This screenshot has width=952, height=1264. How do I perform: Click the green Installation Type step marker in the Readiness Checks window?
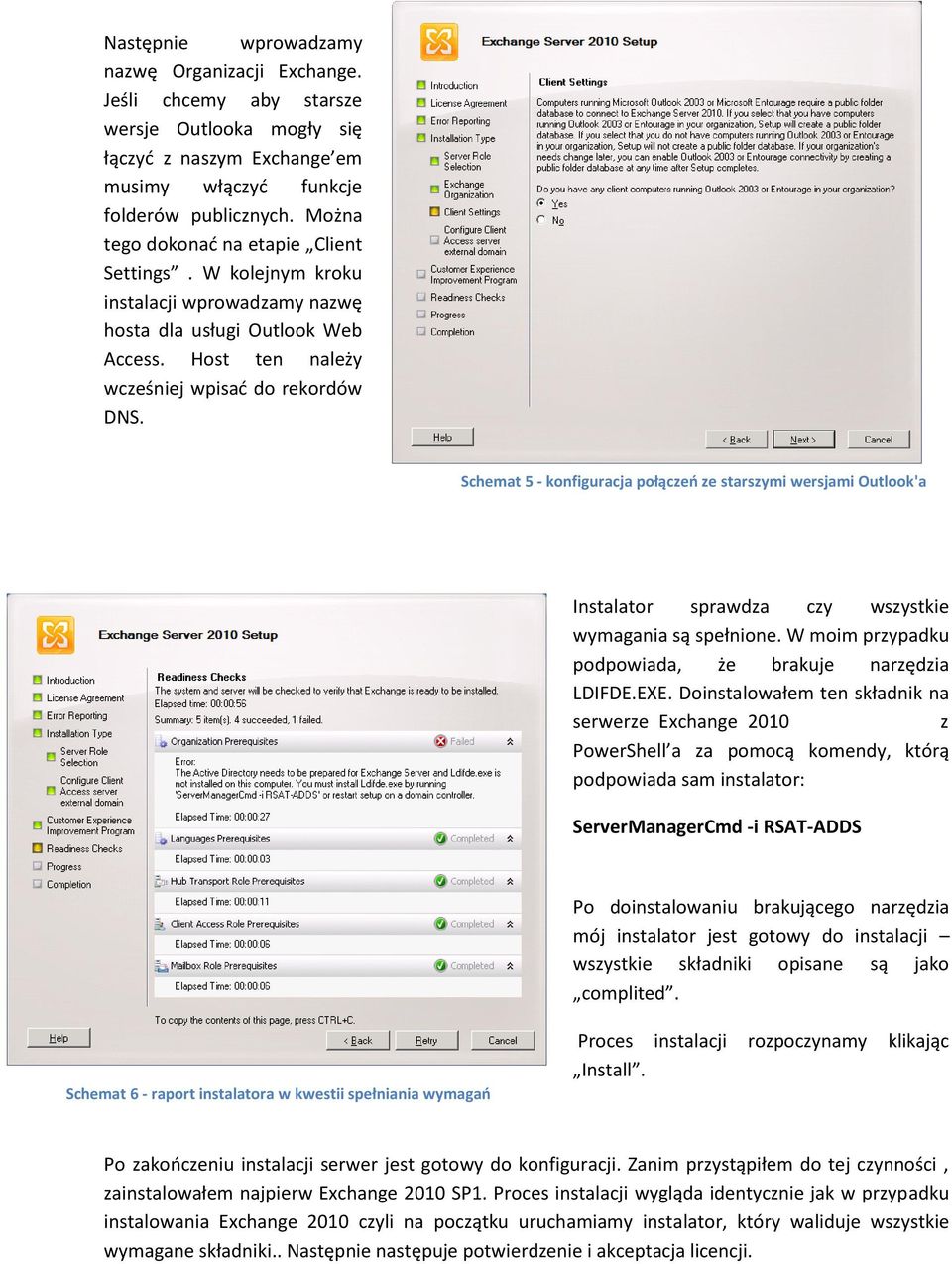click(38, 734)
